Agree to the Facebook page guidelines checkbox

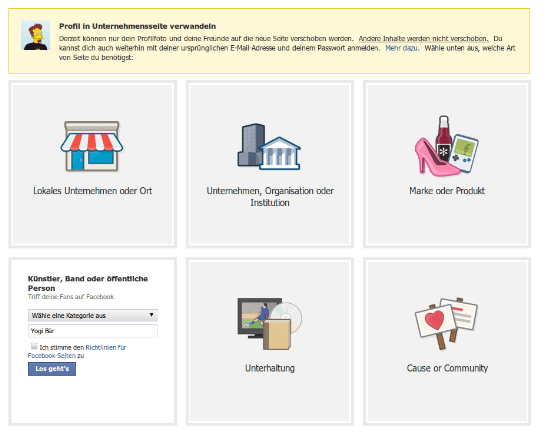tap(34, 346)
